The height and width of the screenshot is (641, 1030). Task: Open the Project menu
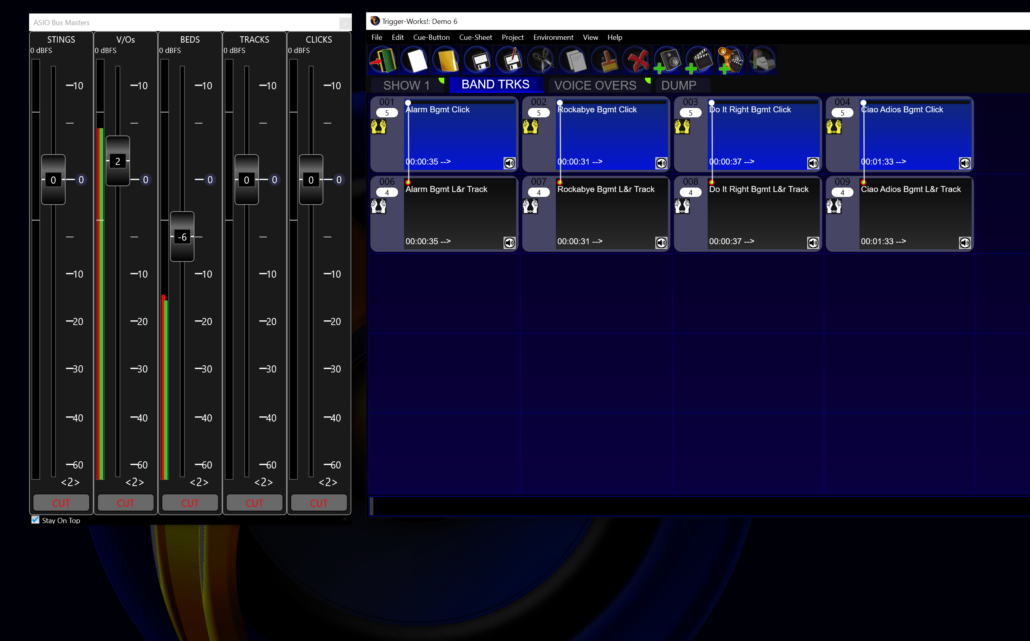tap(512, 37)
